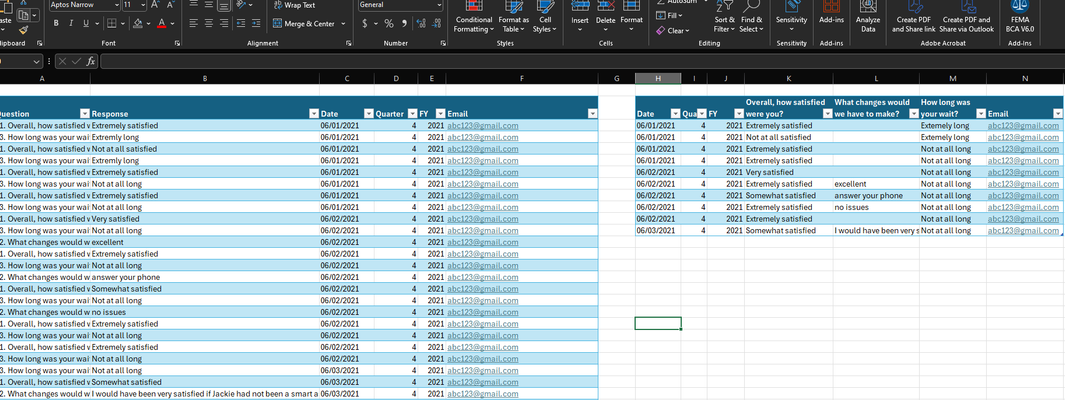This screenshot has width=1065, height=400.
Task: Open Alignment settings dialog launcher
Action: (349, 43)
